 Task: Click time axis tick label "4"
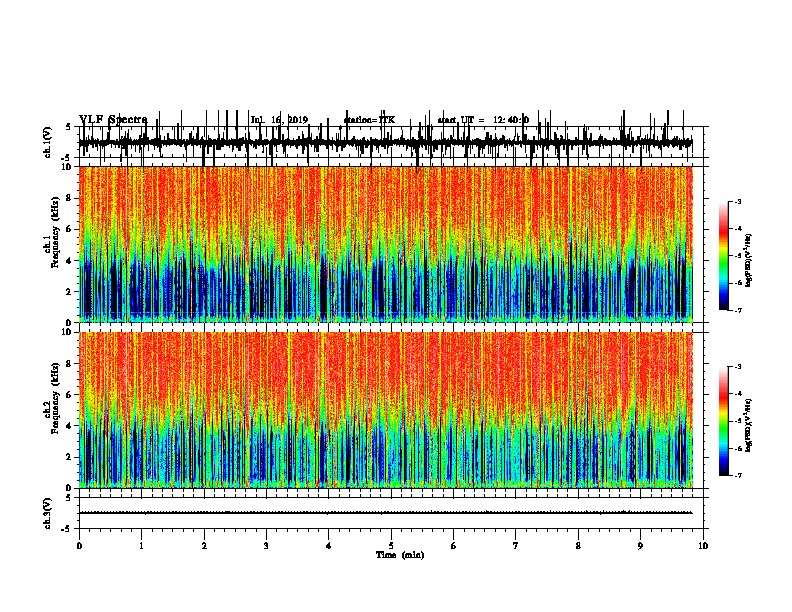pos(329,546)
